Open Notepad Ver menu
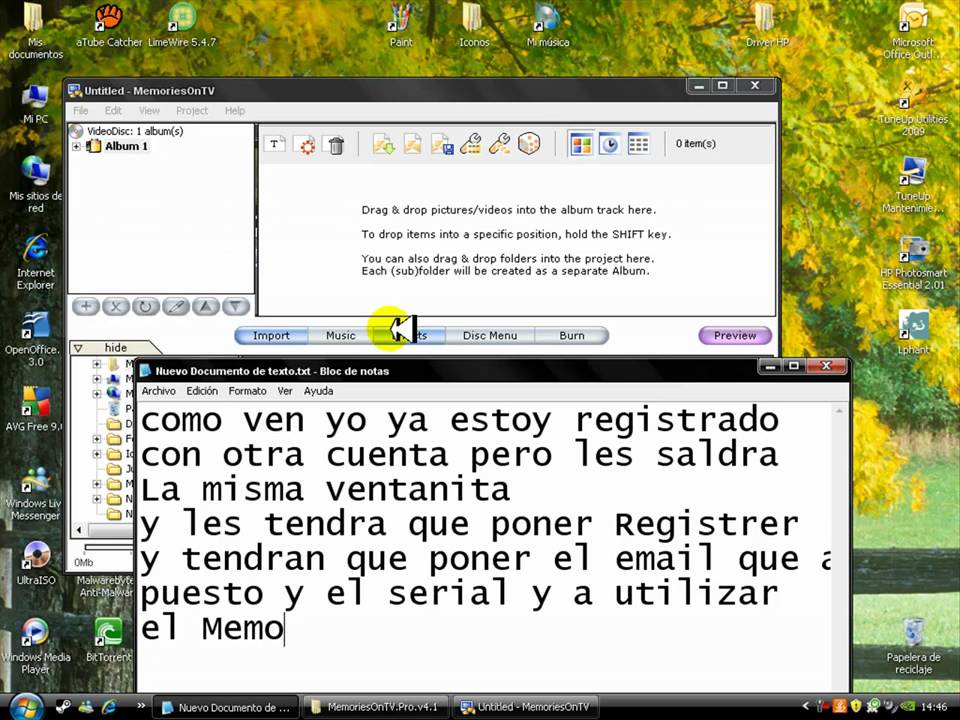This screenshot has width=960, height=720. pyautogui.click(x=285, y=391)
